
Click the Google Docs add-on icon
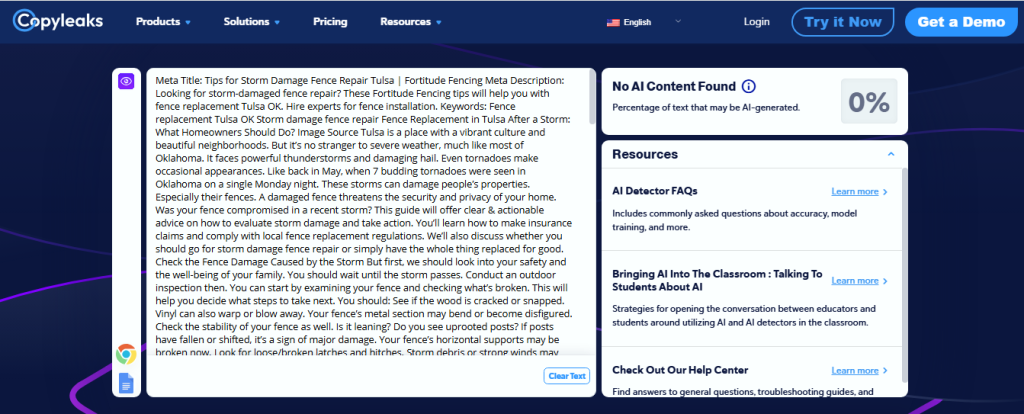tap(126, 382)
